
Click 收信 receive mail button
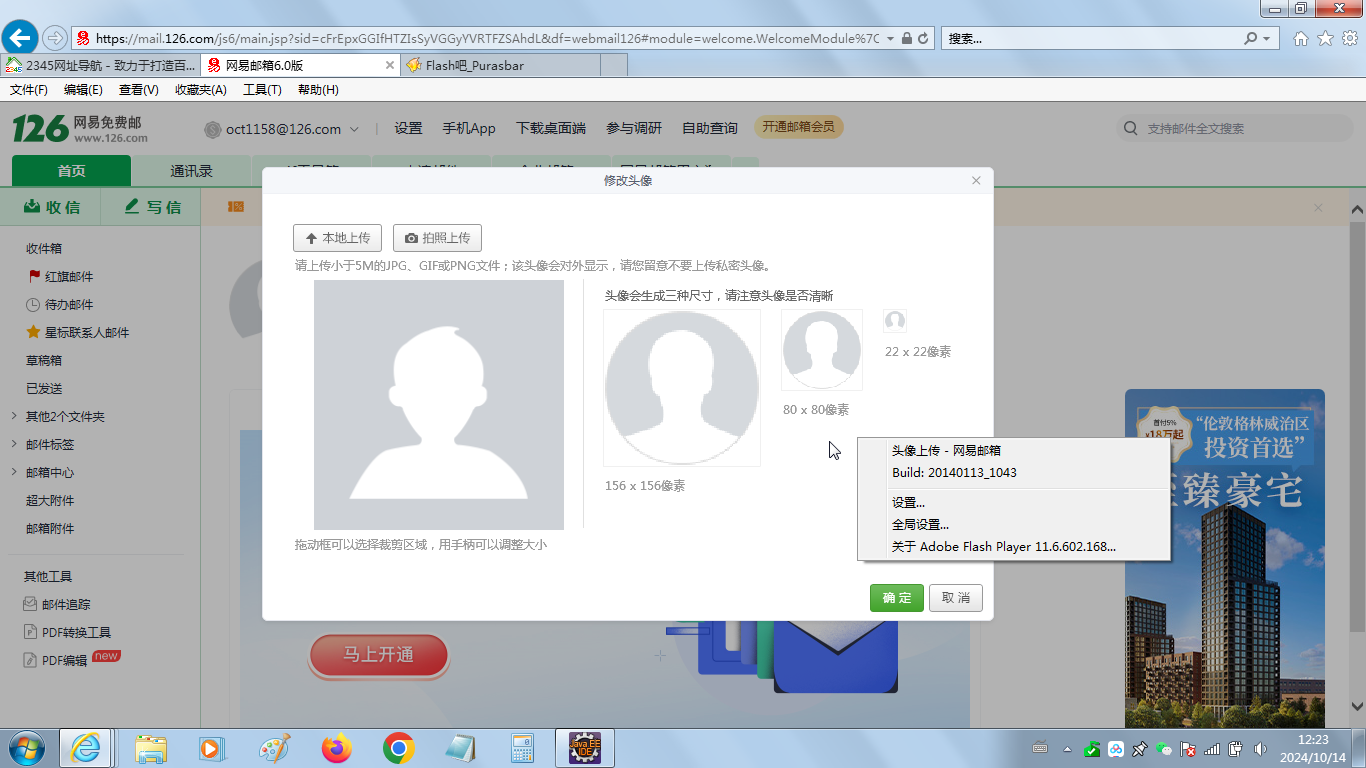pos(51,207)
